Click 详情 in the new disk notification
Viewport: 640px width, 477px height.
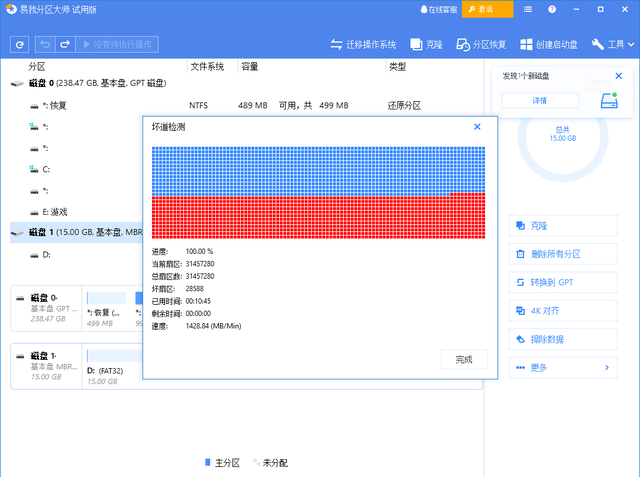(539, 101)
